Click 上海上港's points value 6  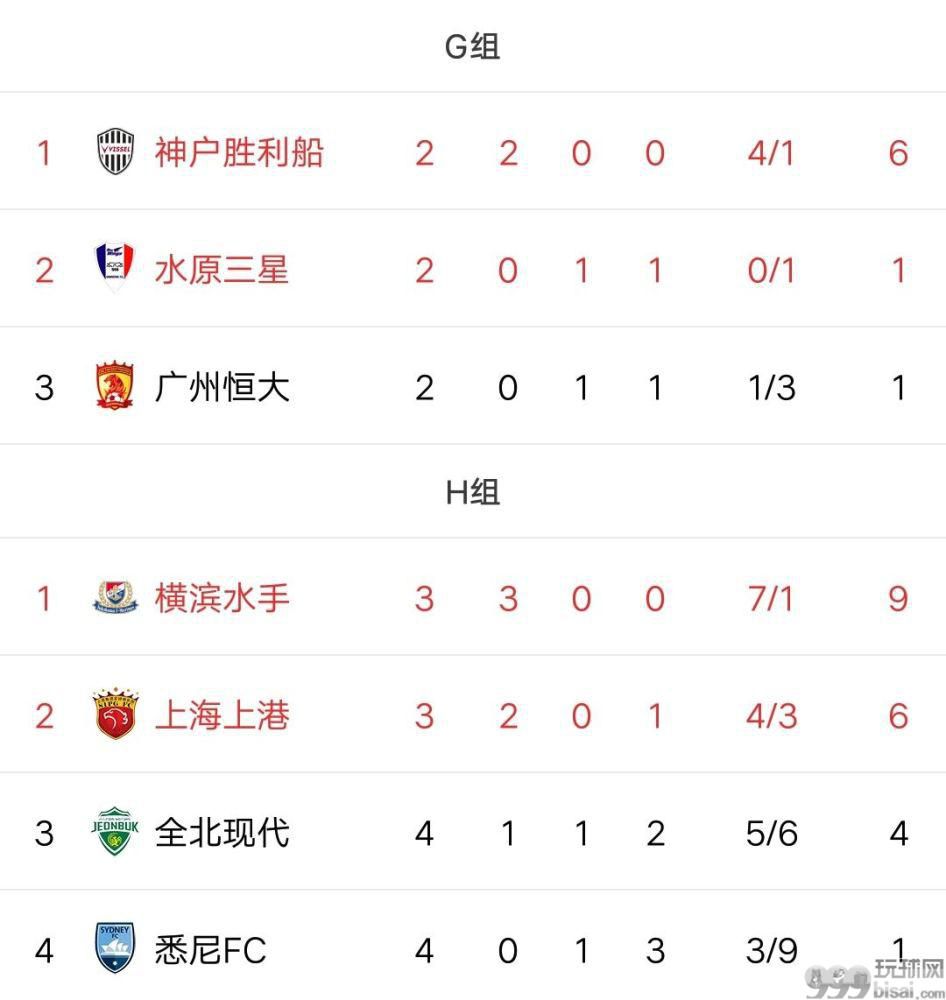point(898,716)
